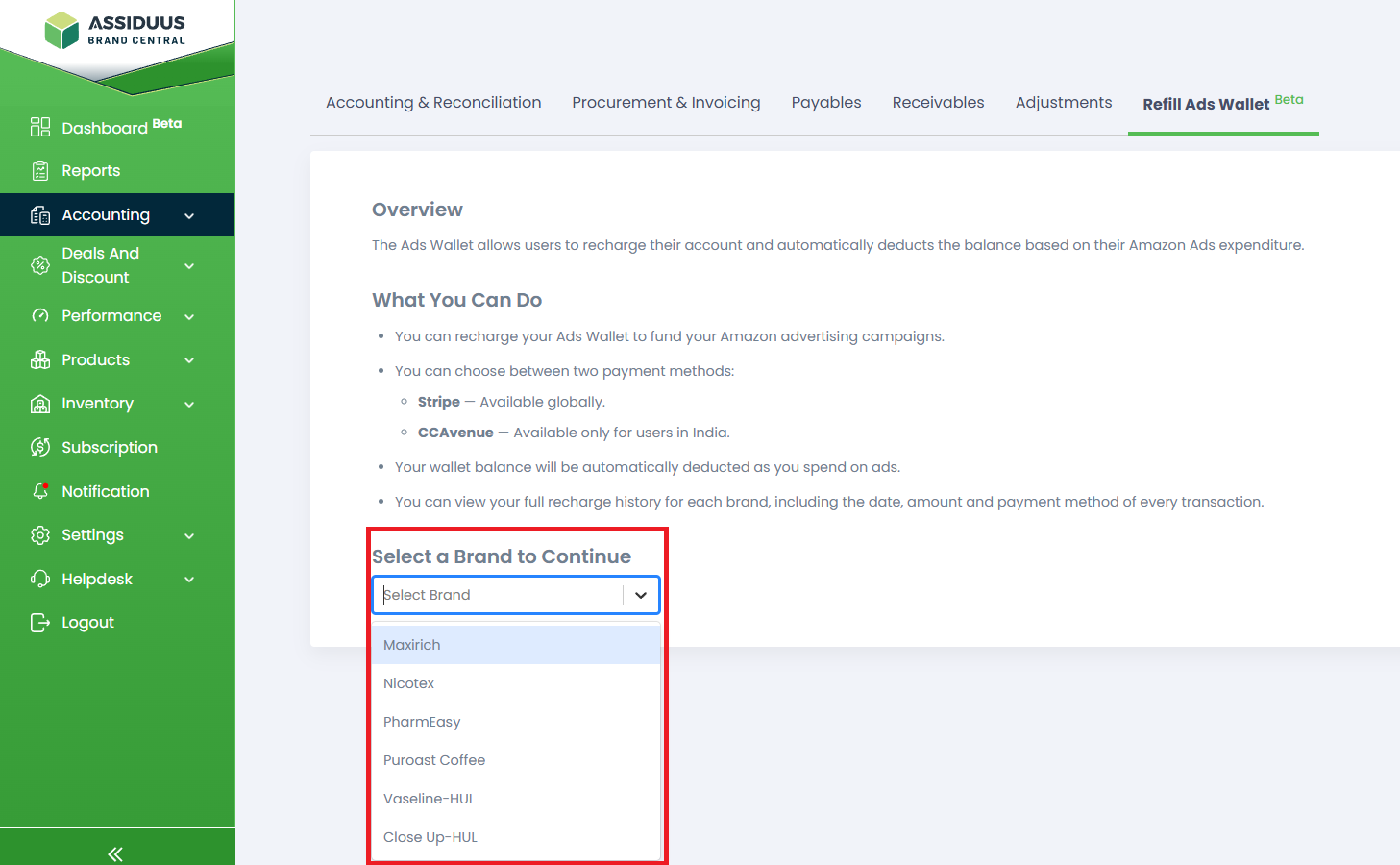This screenshot has height=865, width=1400.
Task: Collapse sidebar with double-chevron icon
Action: pos(115,853)
